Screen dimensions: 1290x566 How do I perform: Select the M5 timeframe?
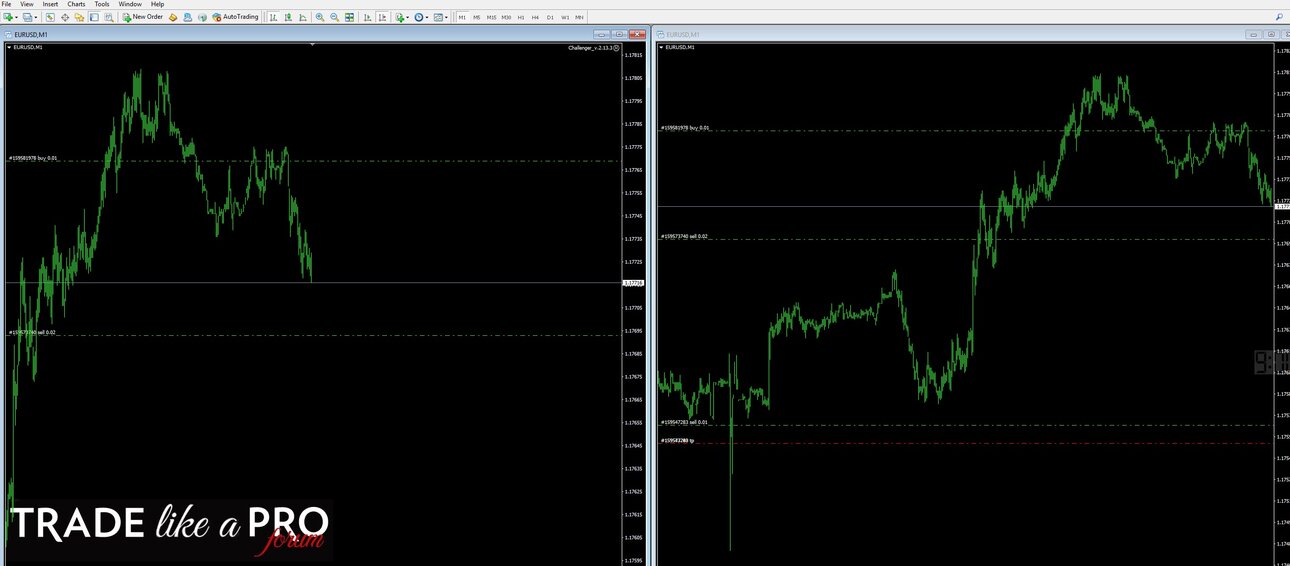[477, 17]
